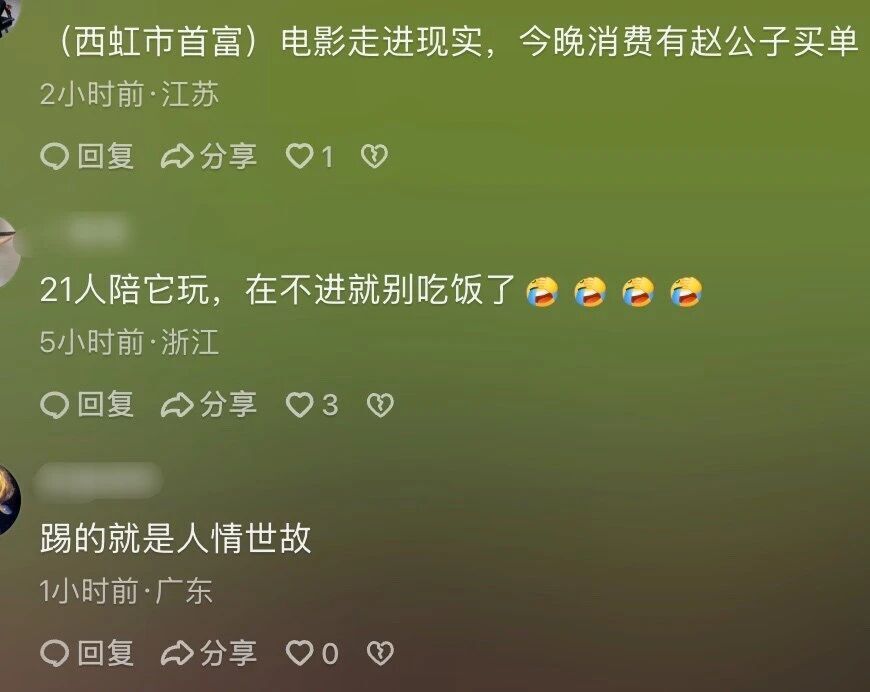Select the 踢的就是人情世故 comment text
Screen dimensions: 870x692
coord(175,538)
